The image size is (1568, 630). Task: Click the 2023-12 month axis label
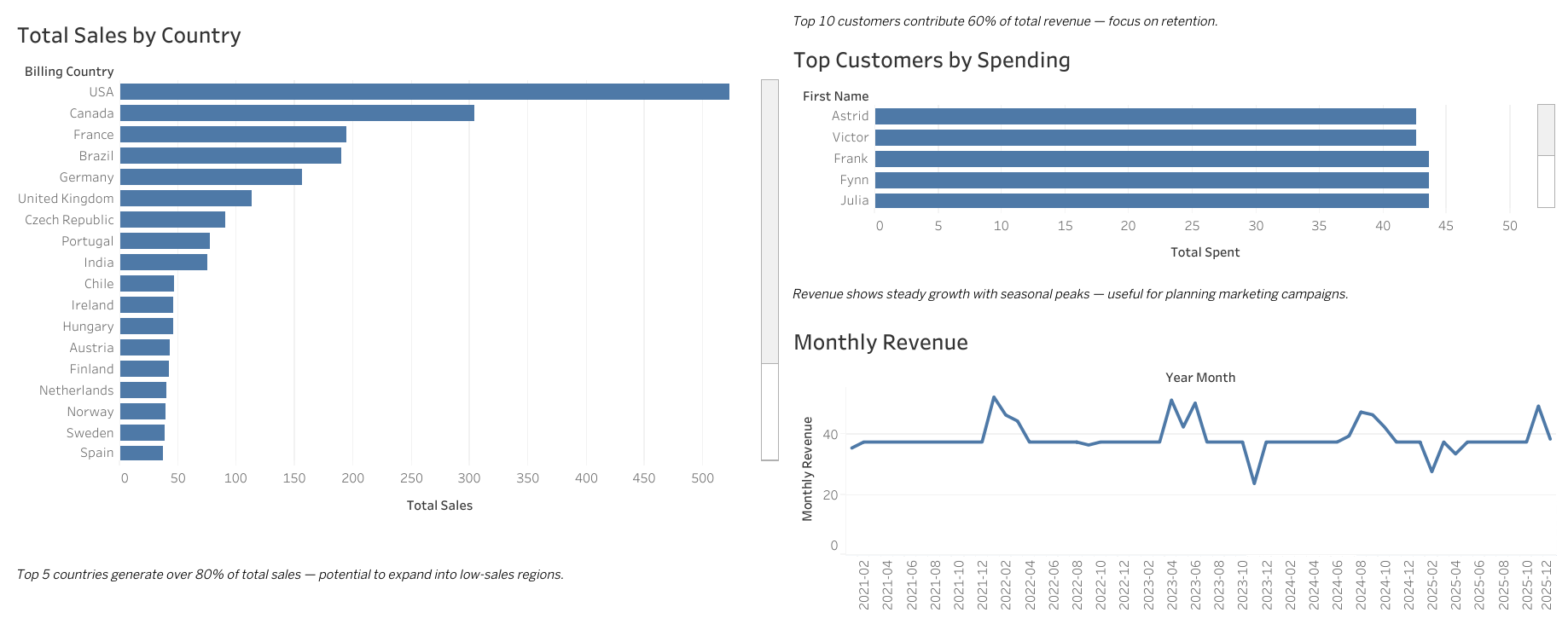[1267, 585]
